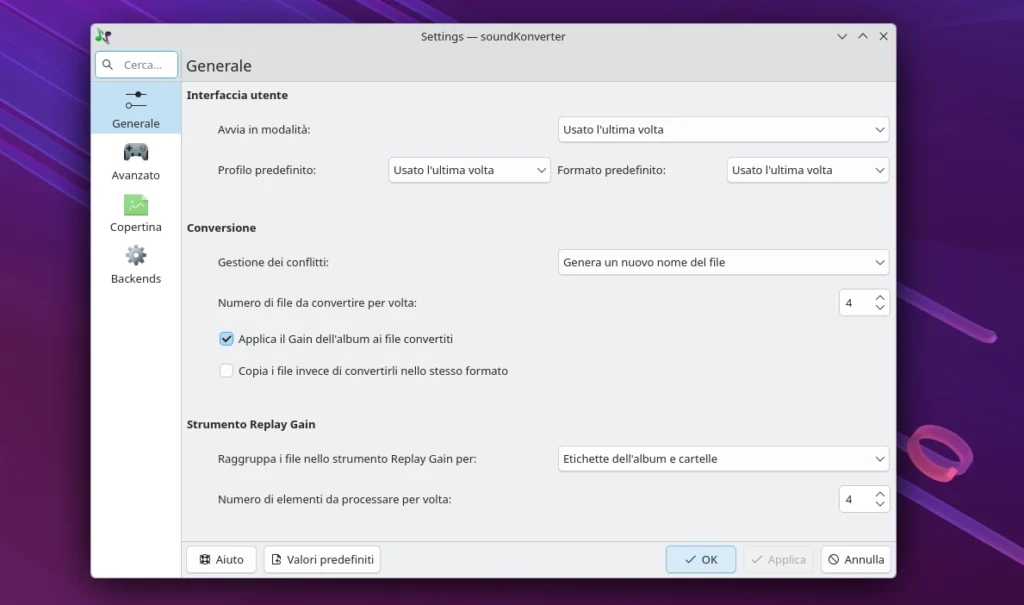Expand the Profilo predefinito dropdown
This screenshot has height=605, width=1024.
[x=469, y=170]
